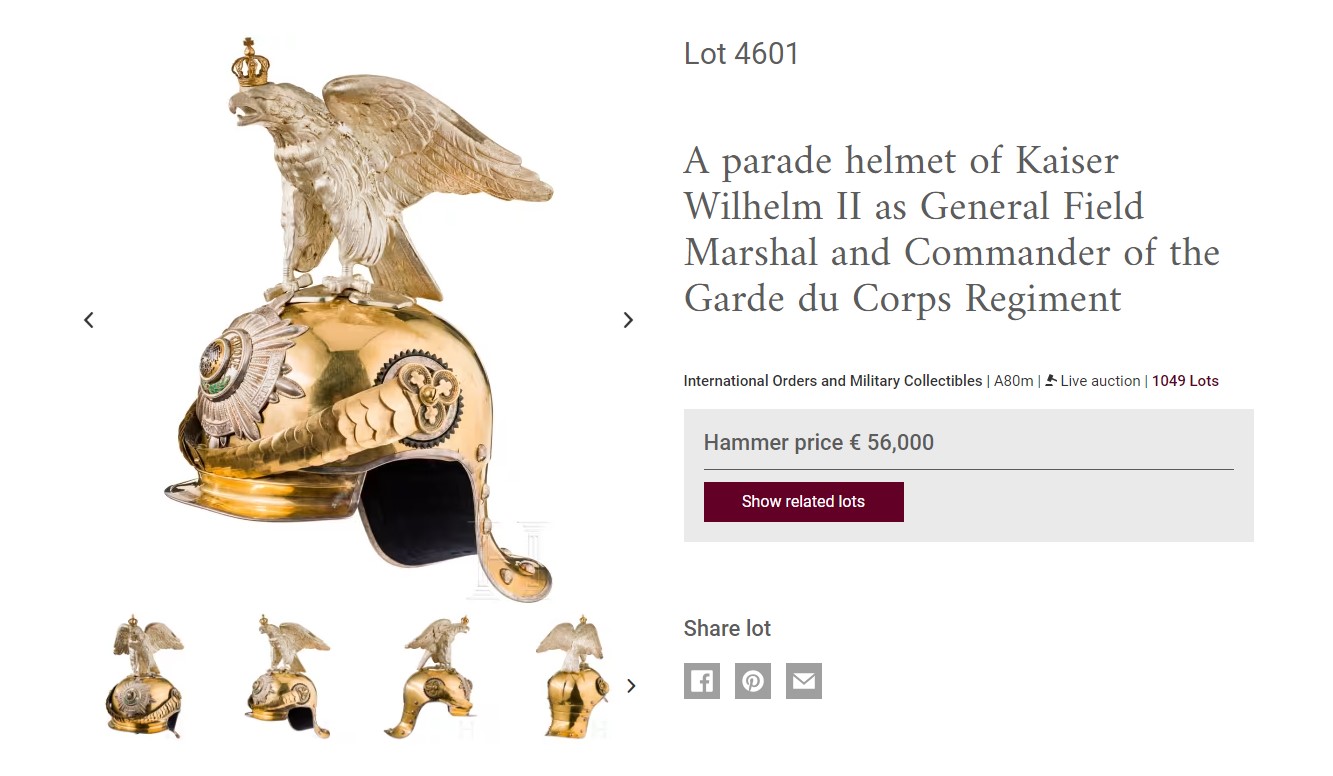View the 1049 Lots link
This screenshot has height=776, width=1333.
[1185, 381]
